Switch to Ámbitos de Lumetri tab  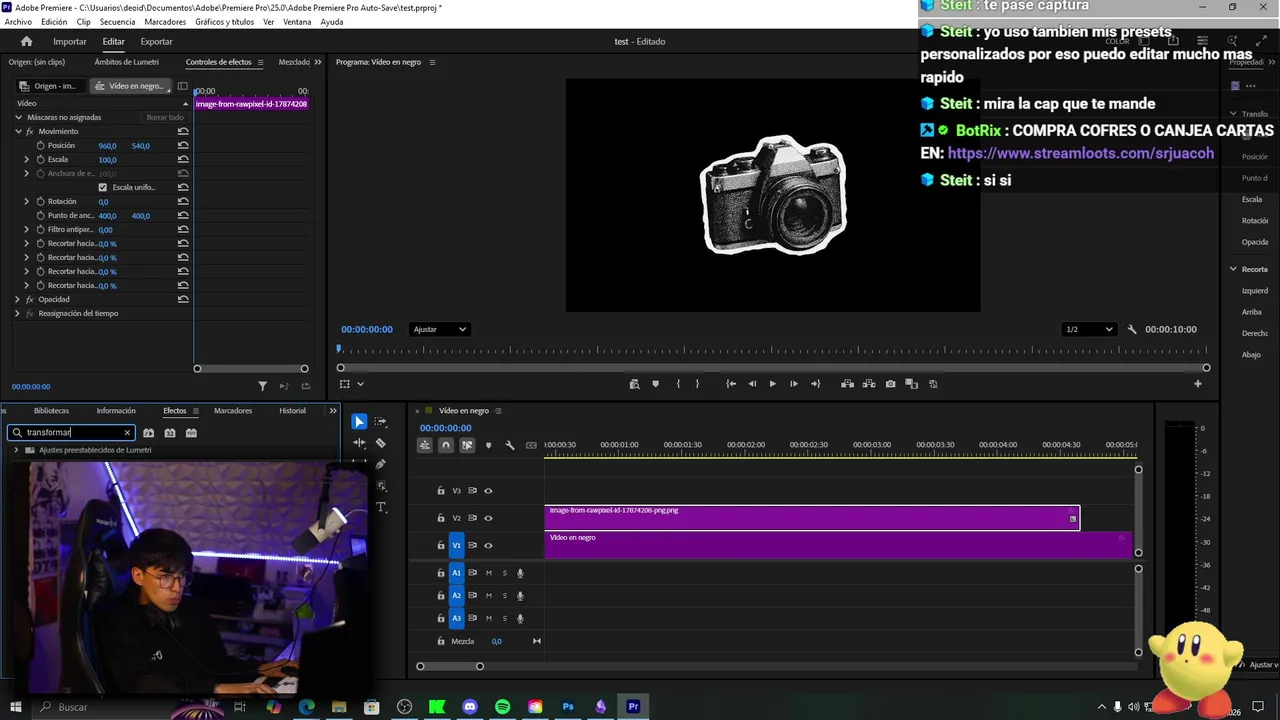click(x=126, y=62)
